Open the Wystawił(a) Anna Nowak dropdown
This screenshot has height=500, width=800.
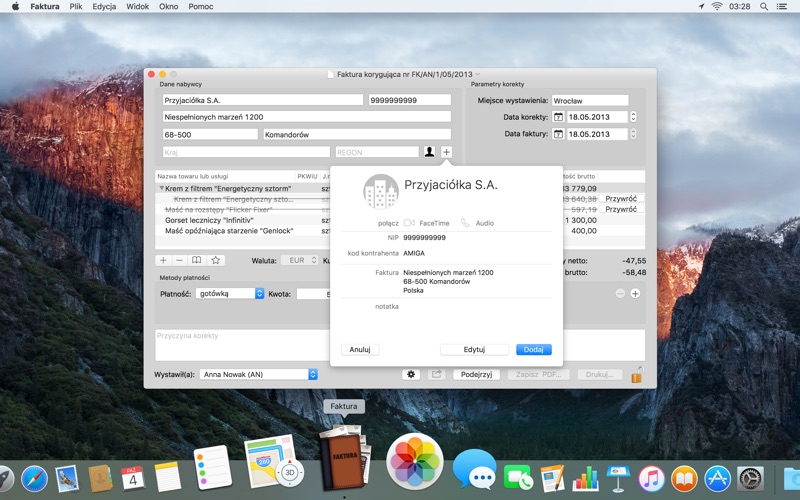pos(259,374)
